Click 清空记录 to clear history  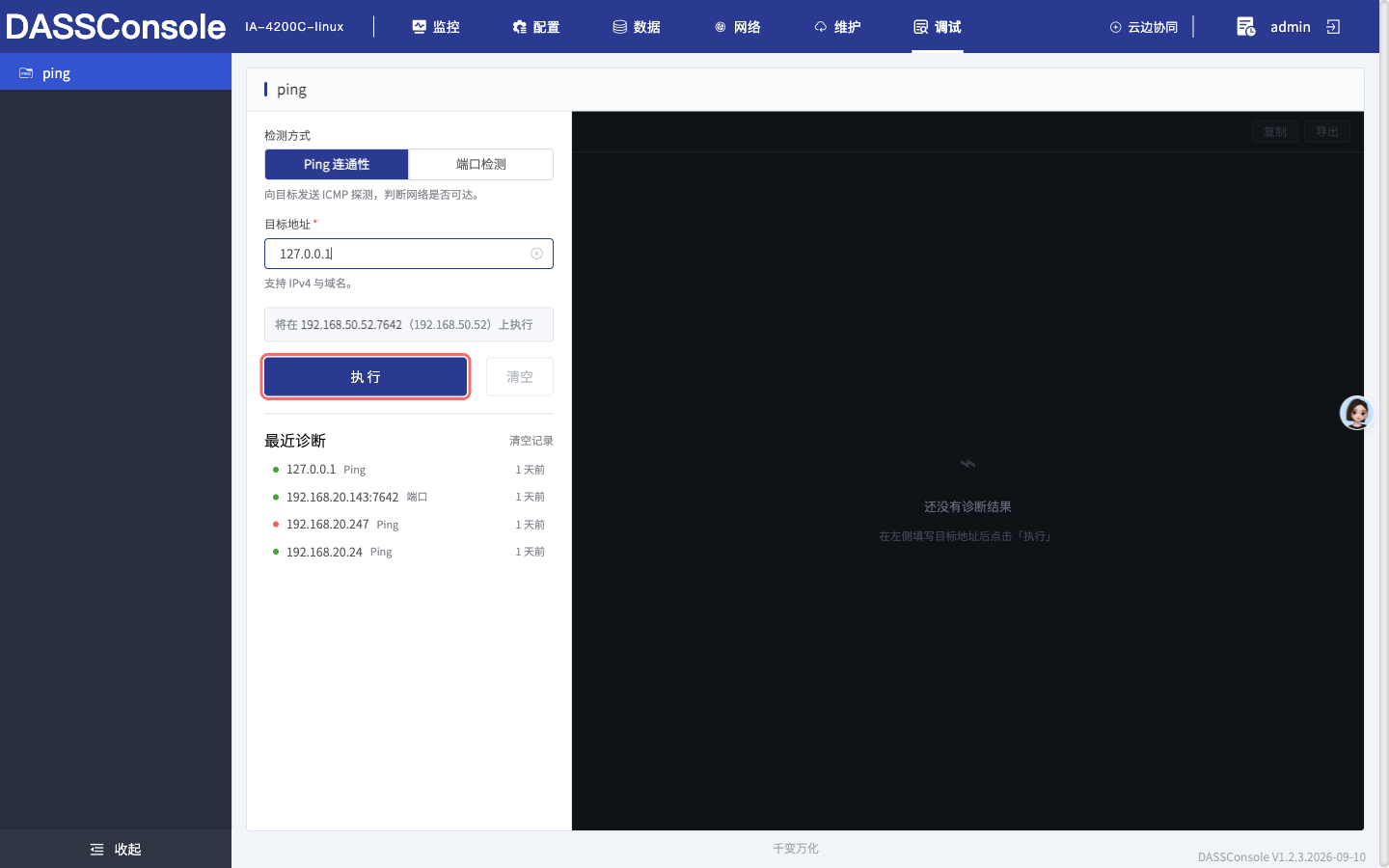tap(531, 441)
